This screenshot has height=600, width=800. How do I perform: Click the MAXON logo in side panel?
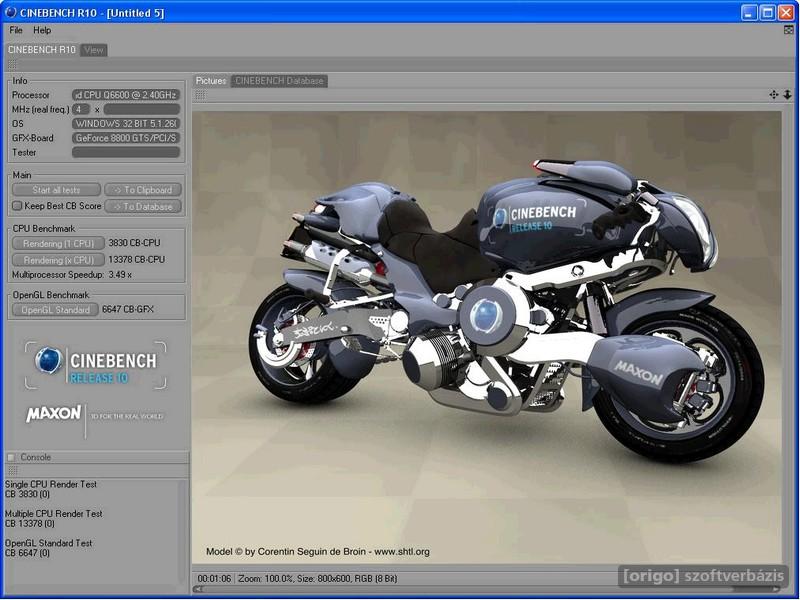pyautogui.click(x=54, y=413)
